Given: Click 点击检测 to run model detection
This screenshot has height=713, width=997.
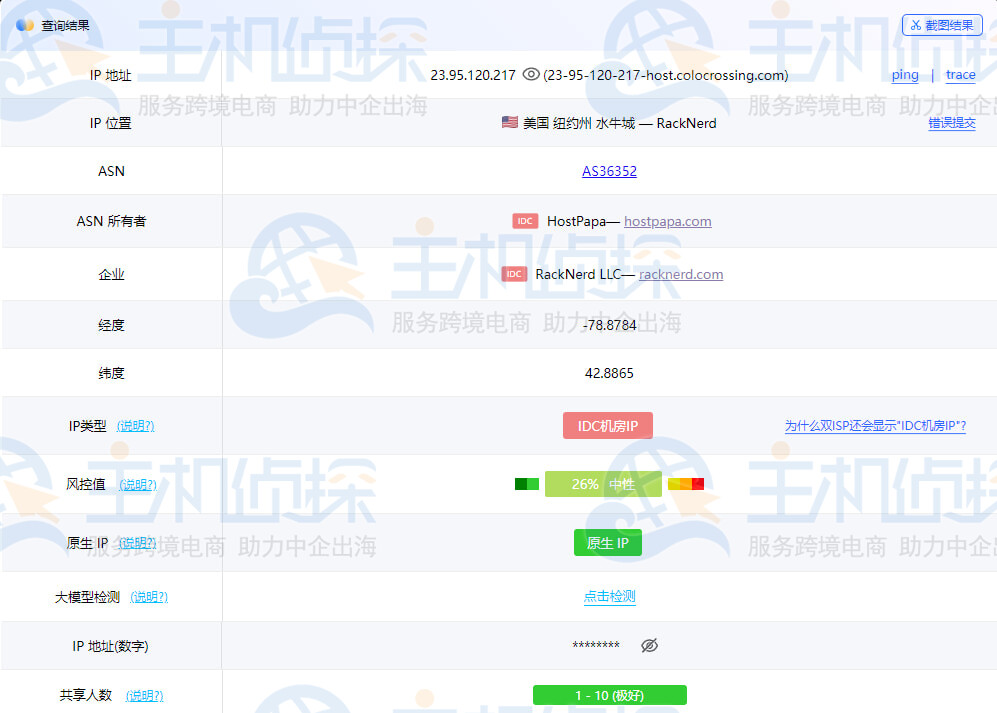Looking at the screenshot, I should (609, 596).
